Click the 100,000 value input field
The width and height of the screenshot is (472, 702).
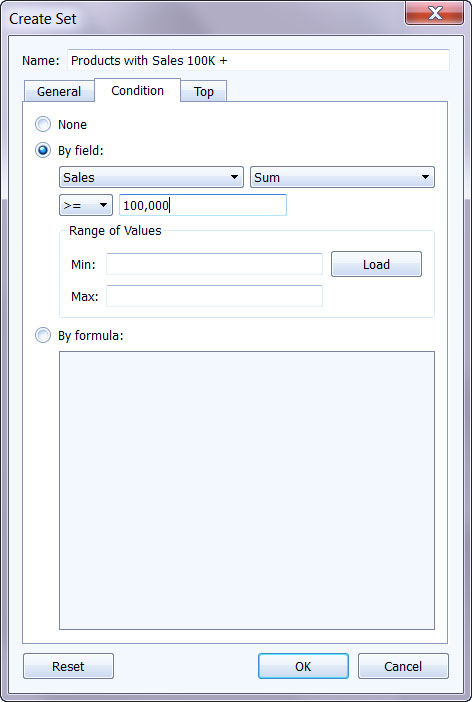203,205
